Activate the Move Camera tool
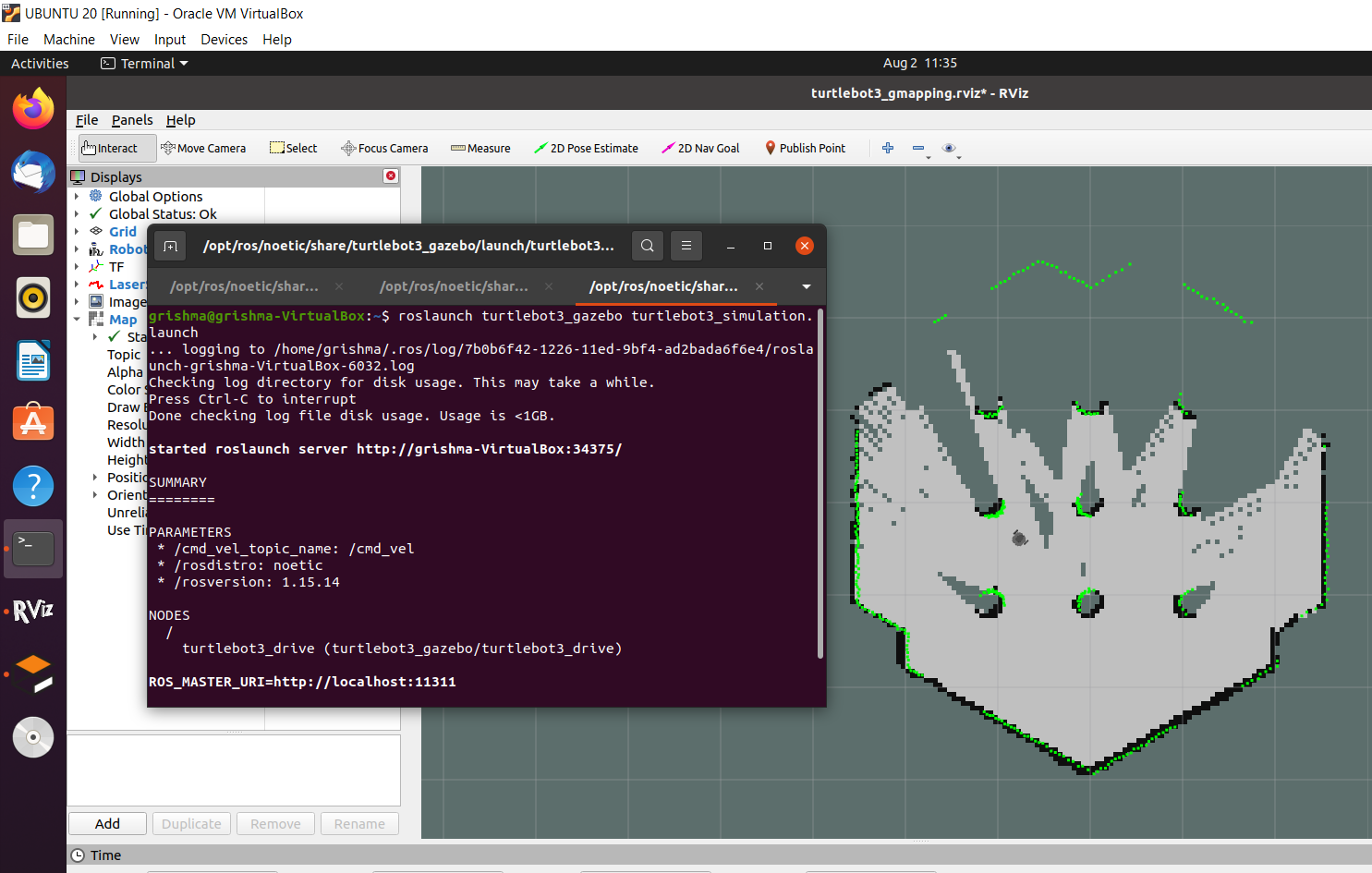 coord(203,148)
